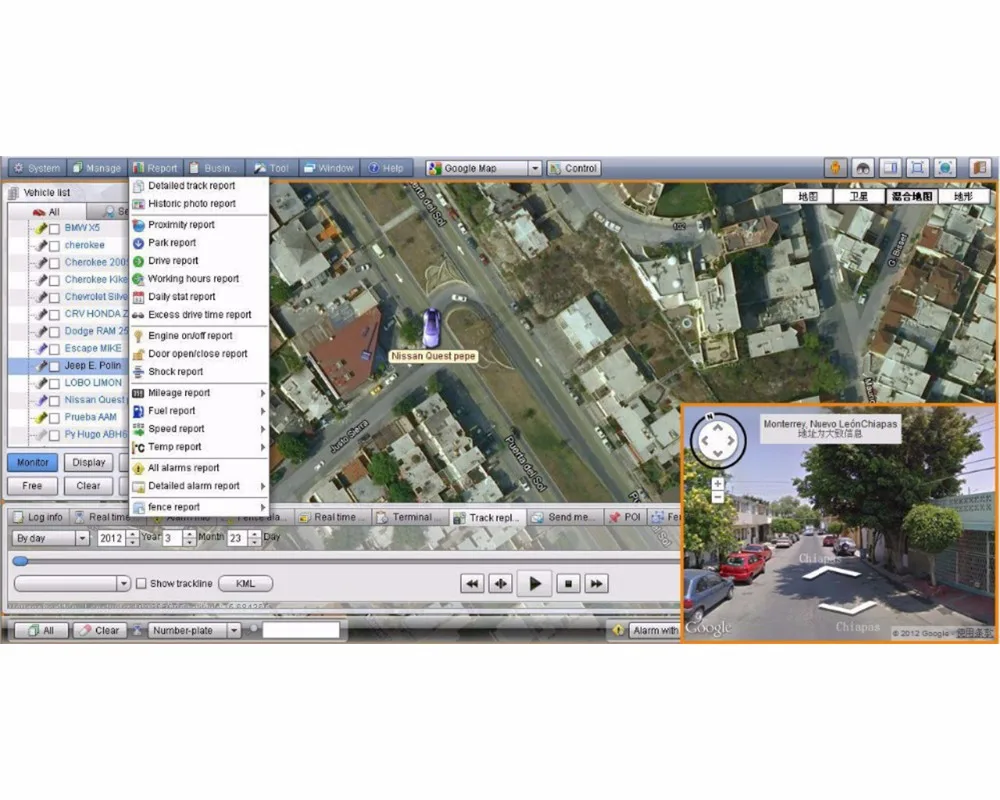Click the KML export button

(x=245, y=583)
